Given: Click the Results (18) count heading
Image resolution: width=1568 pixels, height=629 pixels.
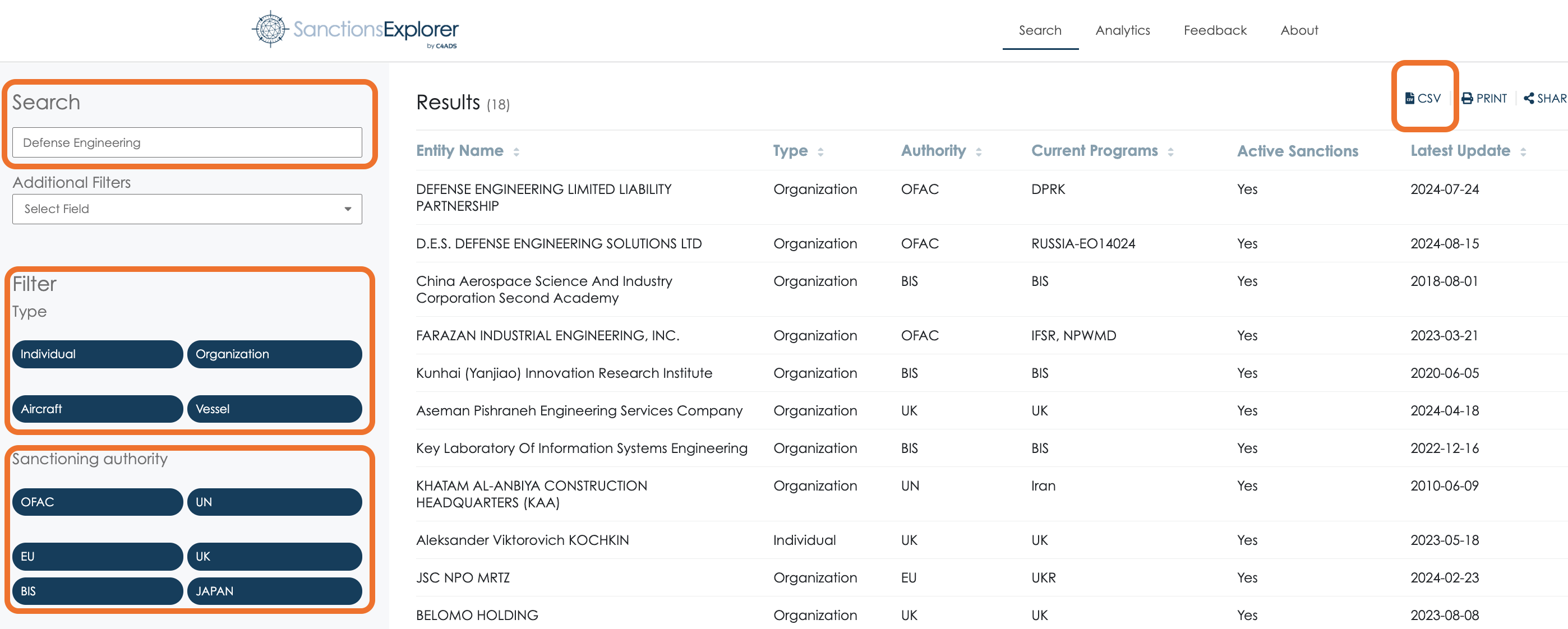Looking at the screenshot, I should (x=463, y=103).
